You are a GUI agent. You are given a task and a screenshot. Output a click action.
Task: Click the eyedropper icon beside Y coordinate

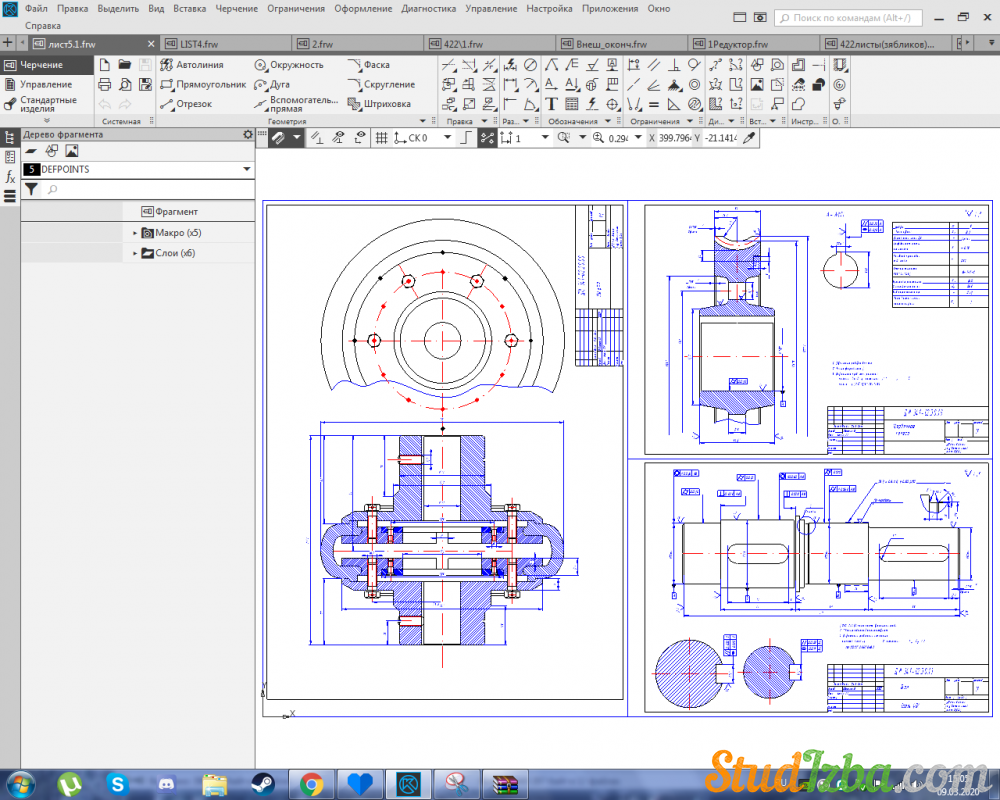(x=749, y=138)
